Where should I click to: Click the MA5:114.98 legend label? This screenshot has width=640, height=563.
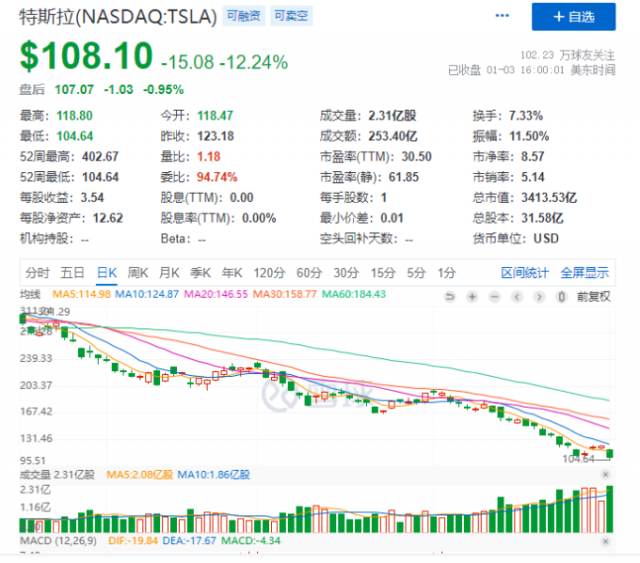(x=82, y=294)
